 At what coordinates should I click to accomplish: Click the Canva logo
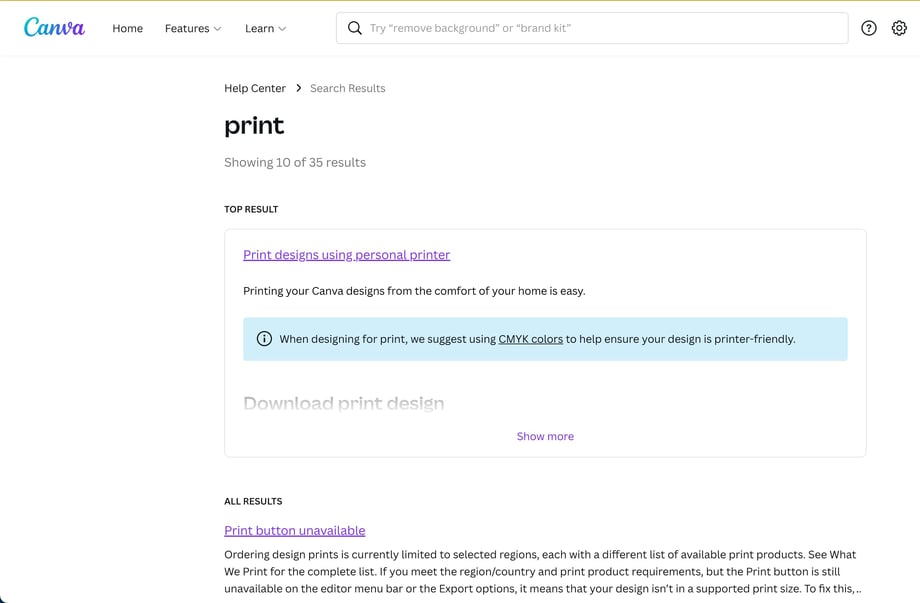[x=54, y=28]
